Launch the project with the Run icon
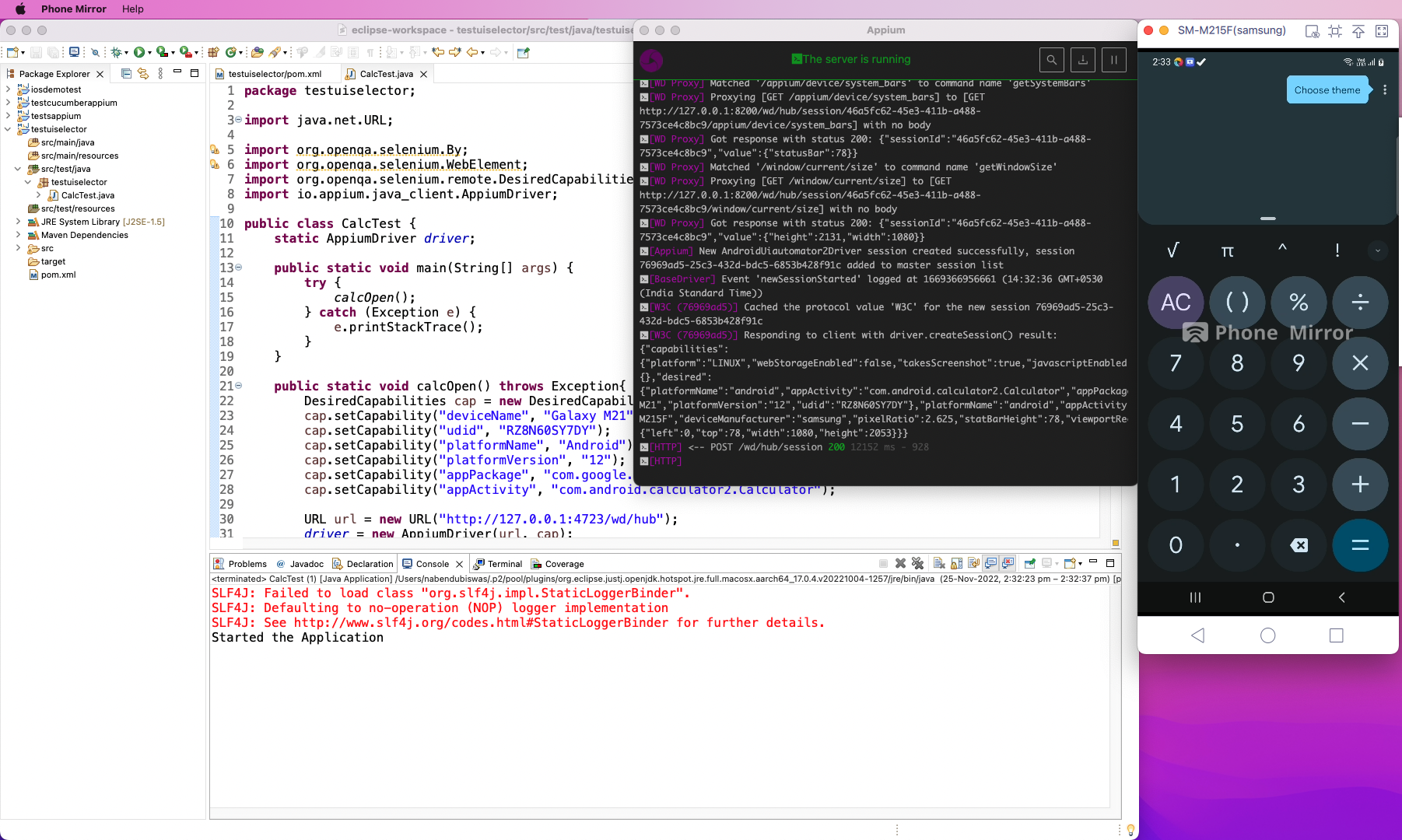1402x840 pixels. click(139, 53)
